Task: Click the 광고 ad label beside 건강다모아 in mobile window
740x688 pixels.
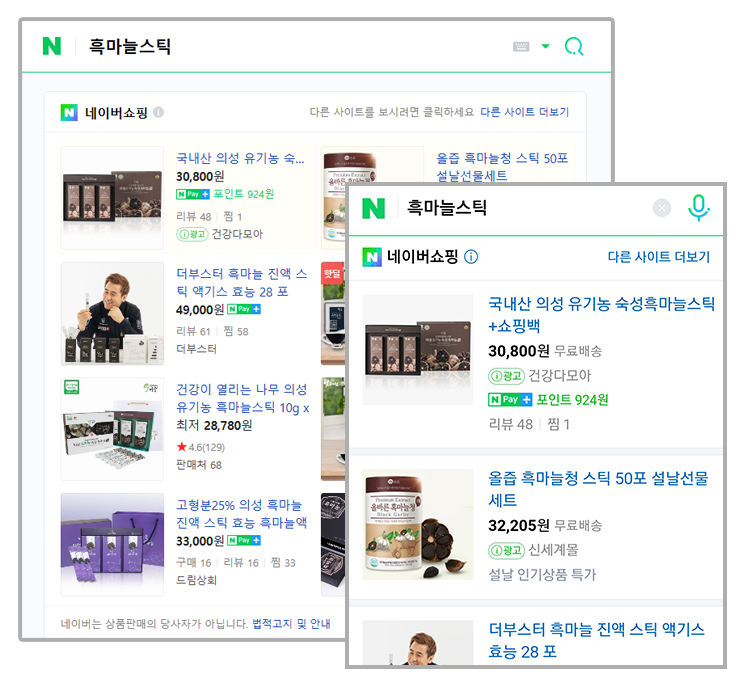Action: (x=506, y=376)
